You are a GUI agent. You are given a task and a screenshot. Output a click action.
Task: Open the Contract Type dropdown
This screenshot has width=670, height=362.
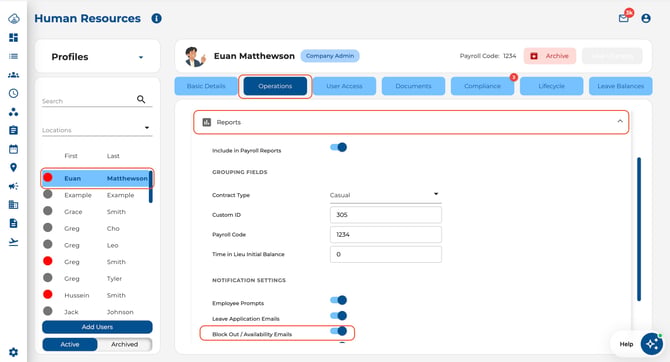(x=385, y=195)
